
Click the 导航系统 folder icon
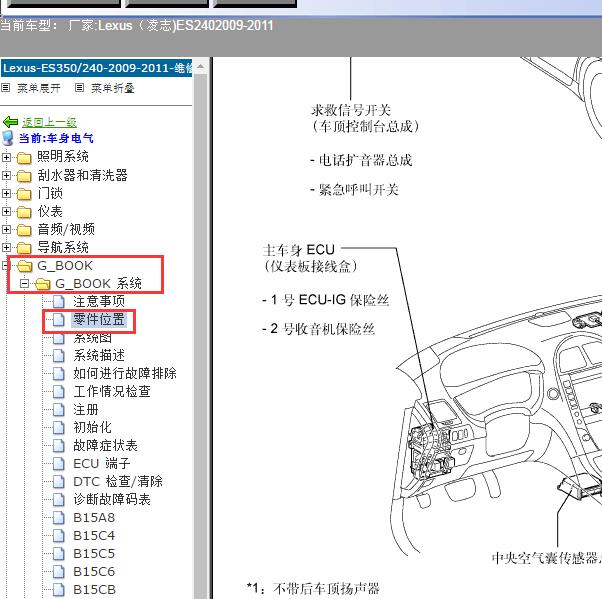[x=24, y=248]
